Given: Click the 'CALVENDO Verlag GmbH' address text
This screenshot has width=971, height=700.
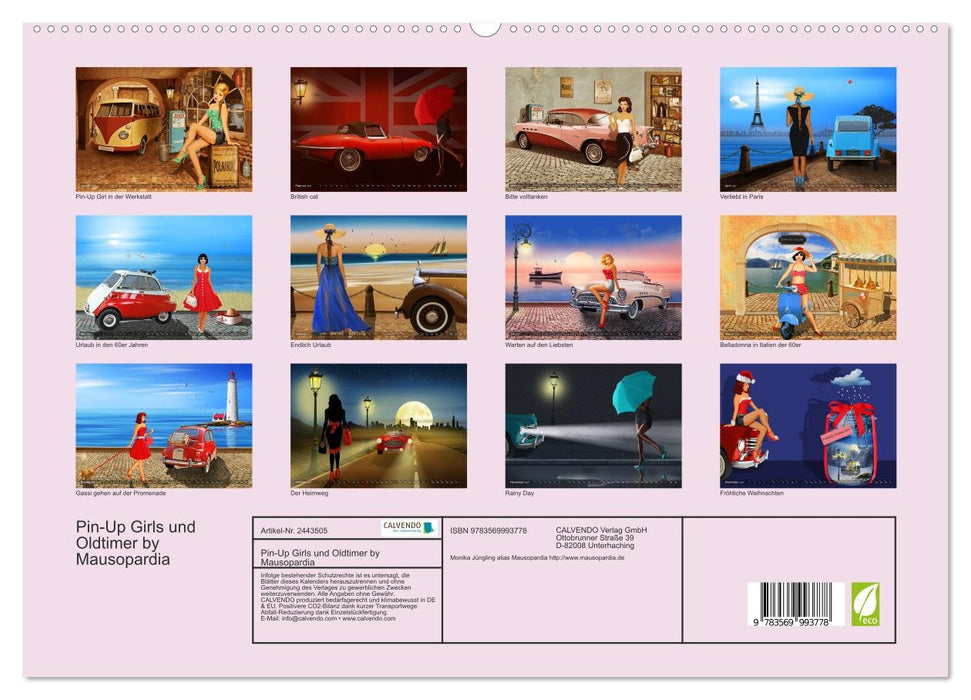Looking at the screenshot, I should click(x=601, y=538).
